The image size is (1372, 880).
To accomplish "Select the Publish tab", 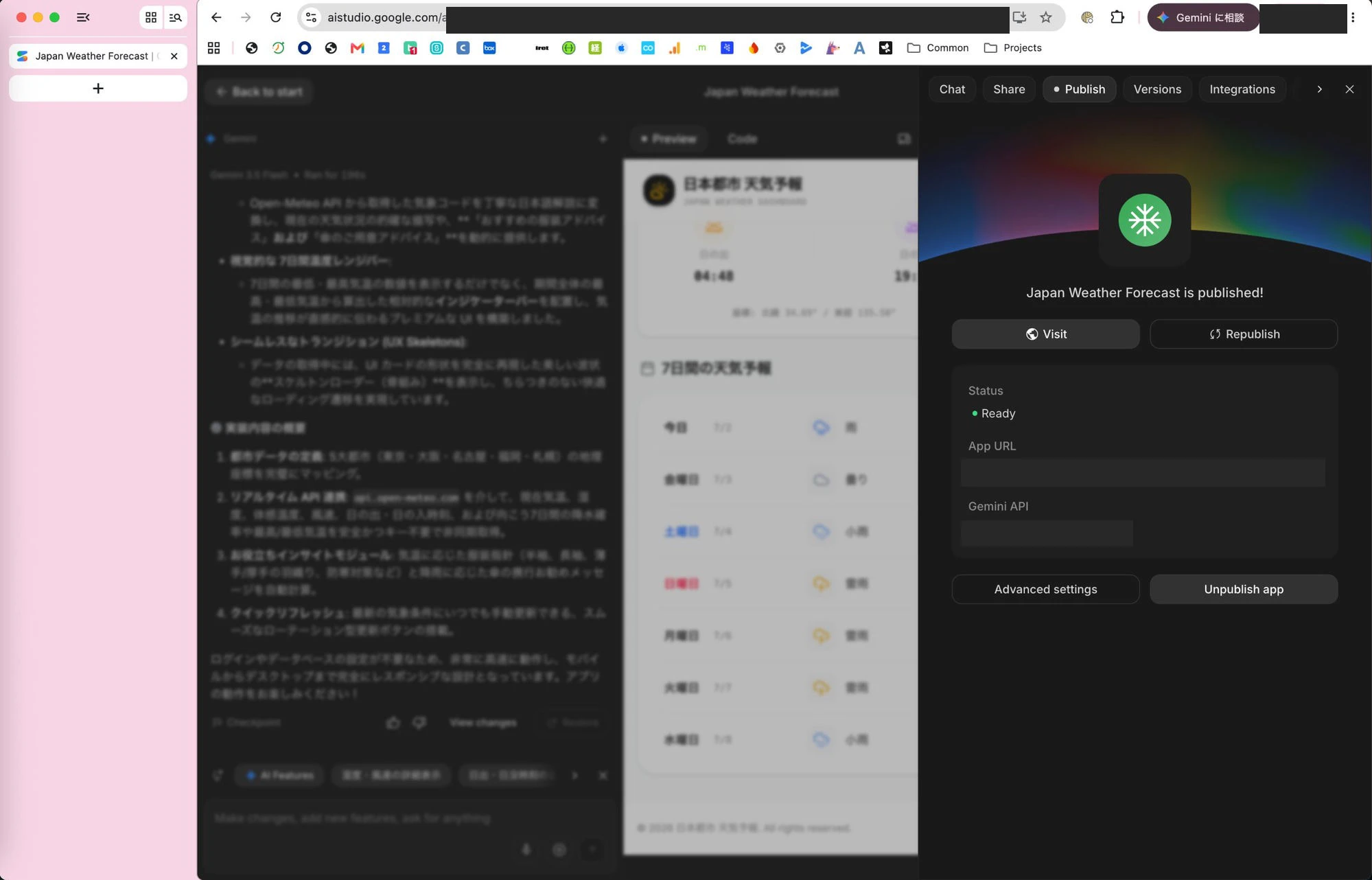I will (x=1079, y=89).
